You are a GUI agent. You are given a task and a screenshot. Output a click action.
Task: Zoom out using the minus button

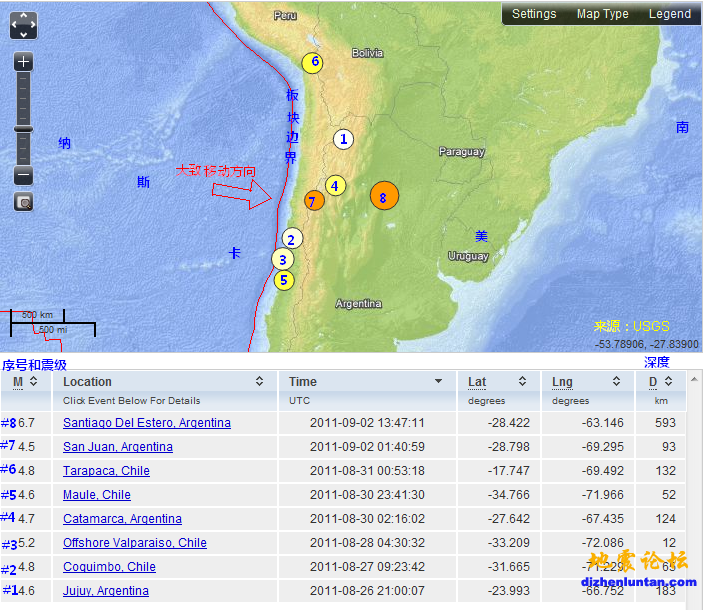tap(23, 175)
